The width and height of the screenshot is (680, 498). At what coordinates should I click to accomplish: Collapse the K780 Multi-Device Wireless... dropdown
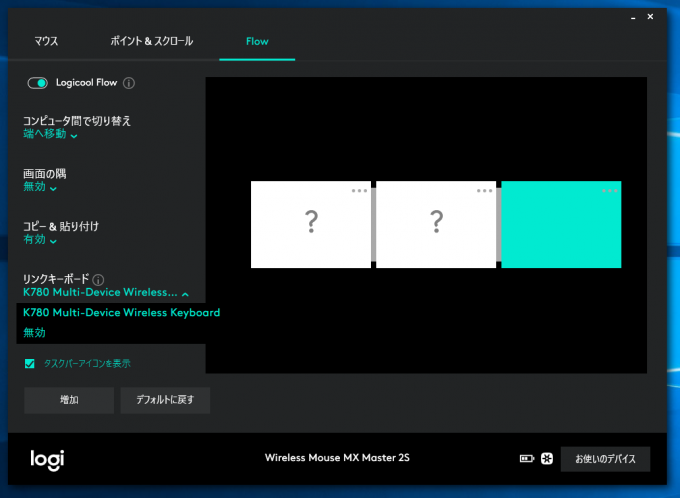point(106,292)
